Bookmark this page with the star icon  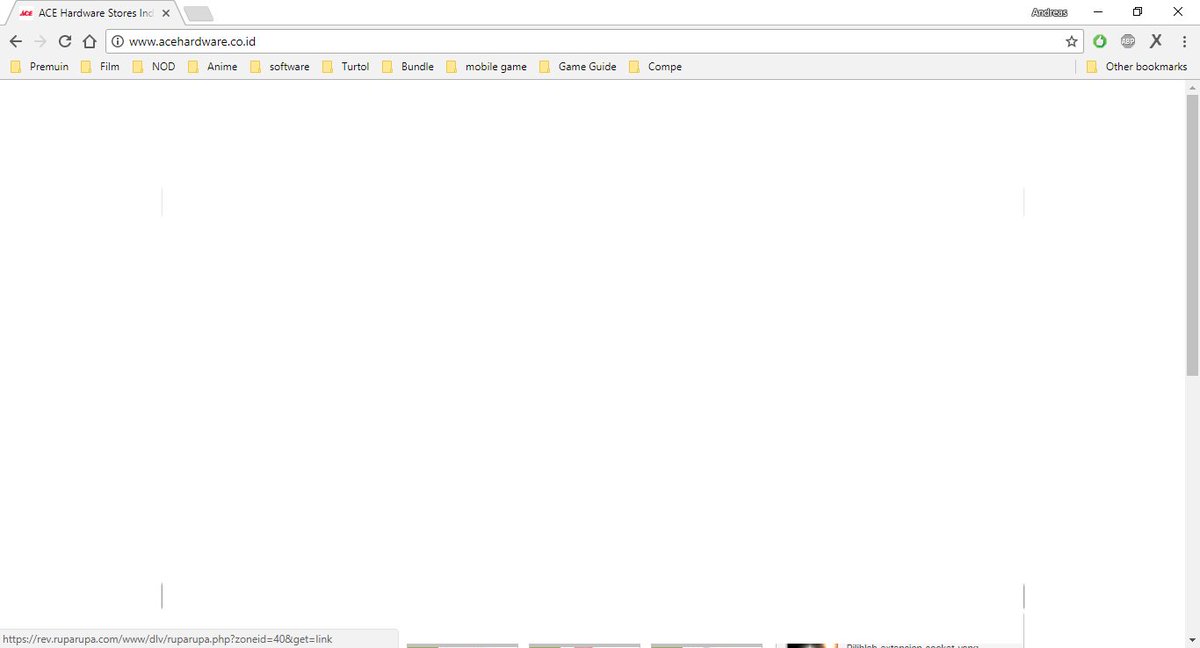pyautogui.click(x=1072, y=41)
